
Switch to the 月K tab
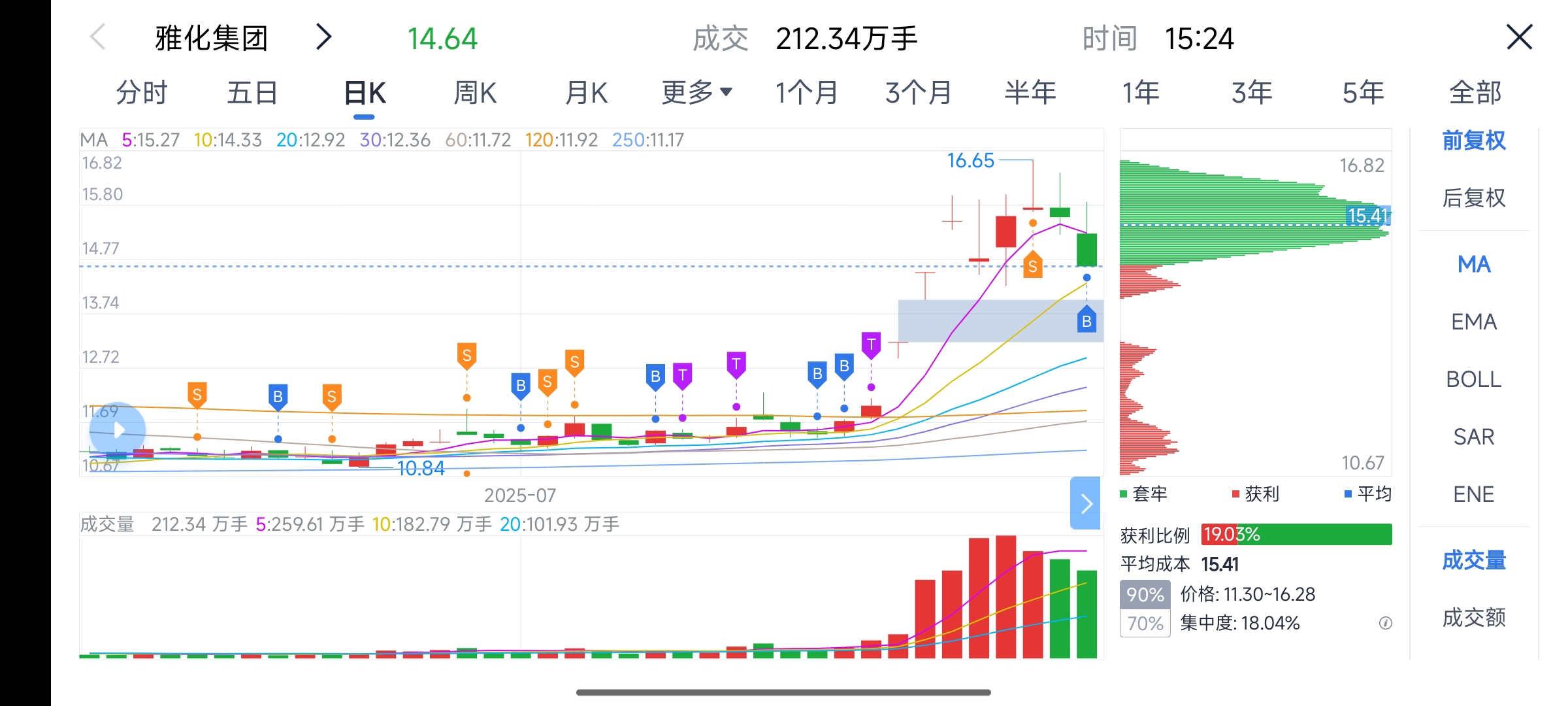[586, 92]
